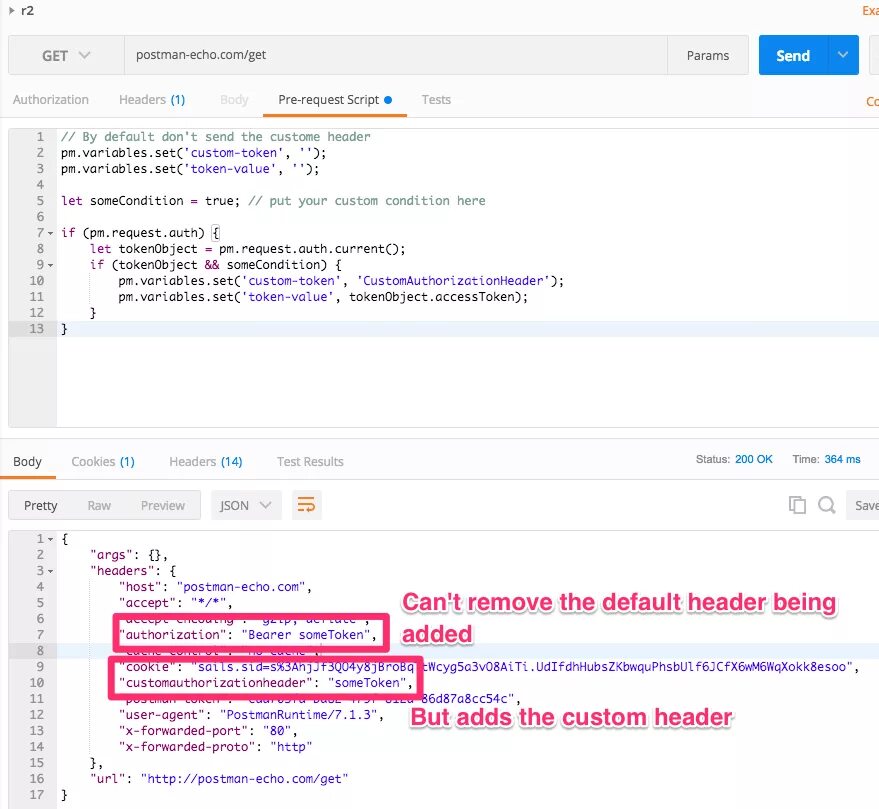879x809 pixels.
Task: Open the Send button dropdown arrow
Action: (843, 55)
